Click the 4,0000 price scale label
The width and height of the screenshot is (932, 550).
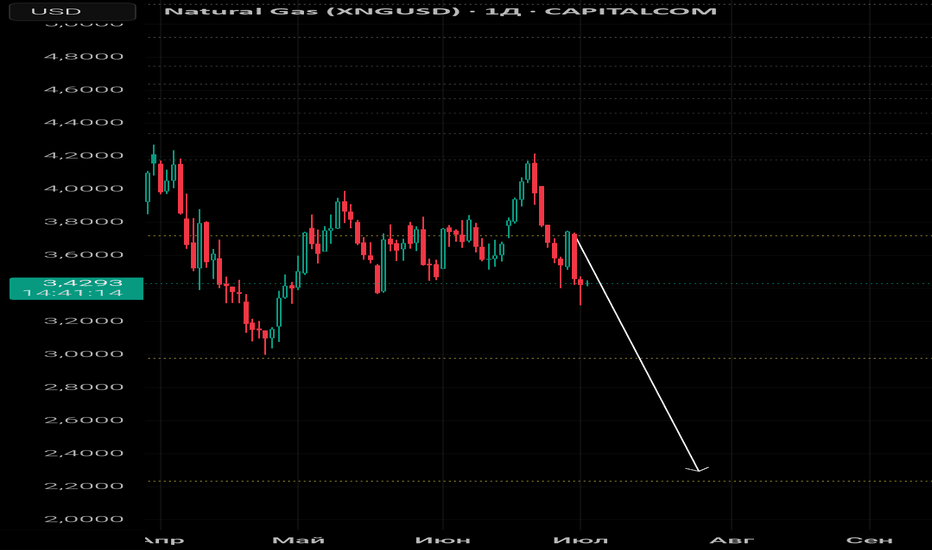[x=84, y=189]
